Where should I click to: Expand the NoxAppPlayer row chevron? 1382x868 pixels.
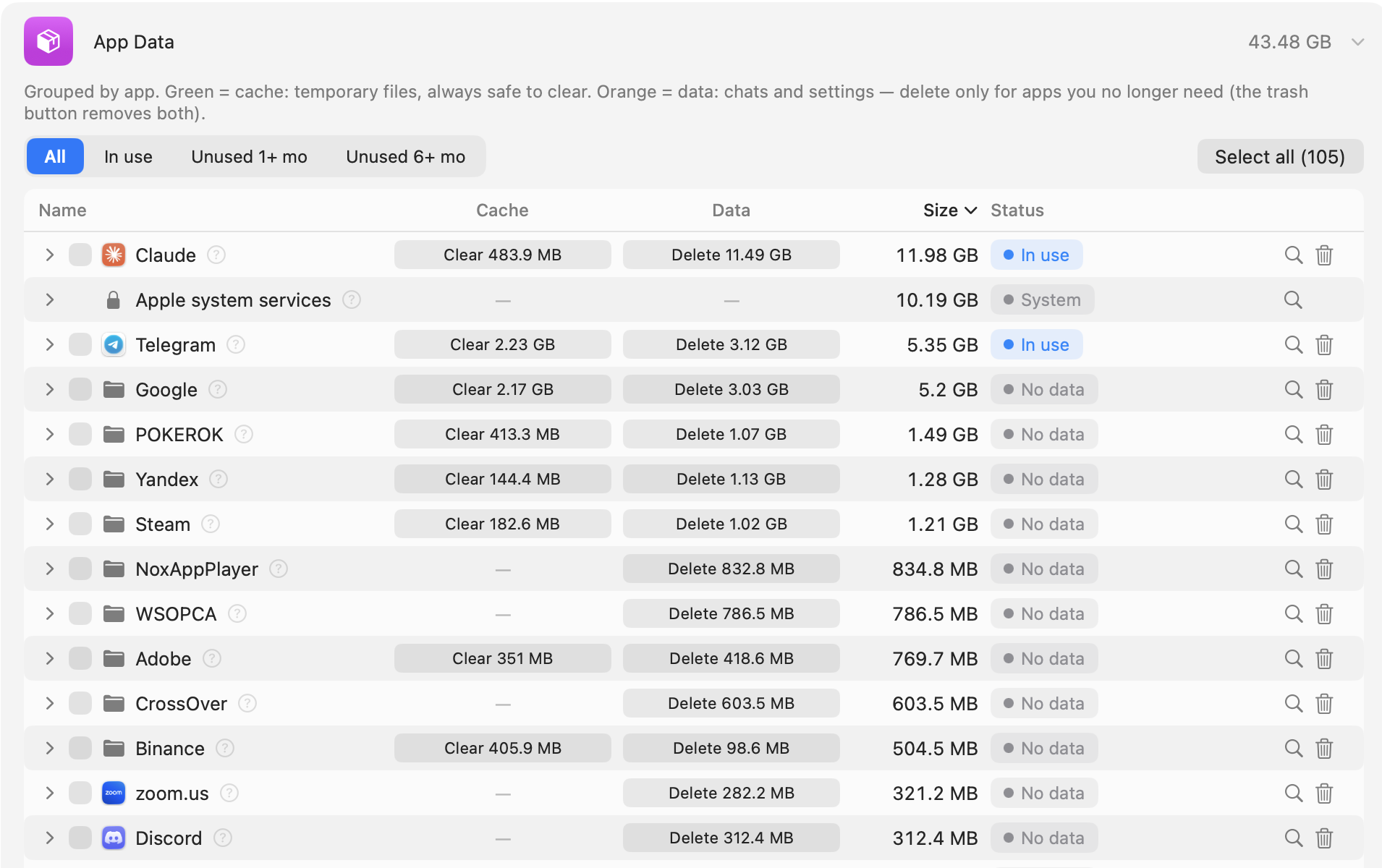tap(49, 569)
